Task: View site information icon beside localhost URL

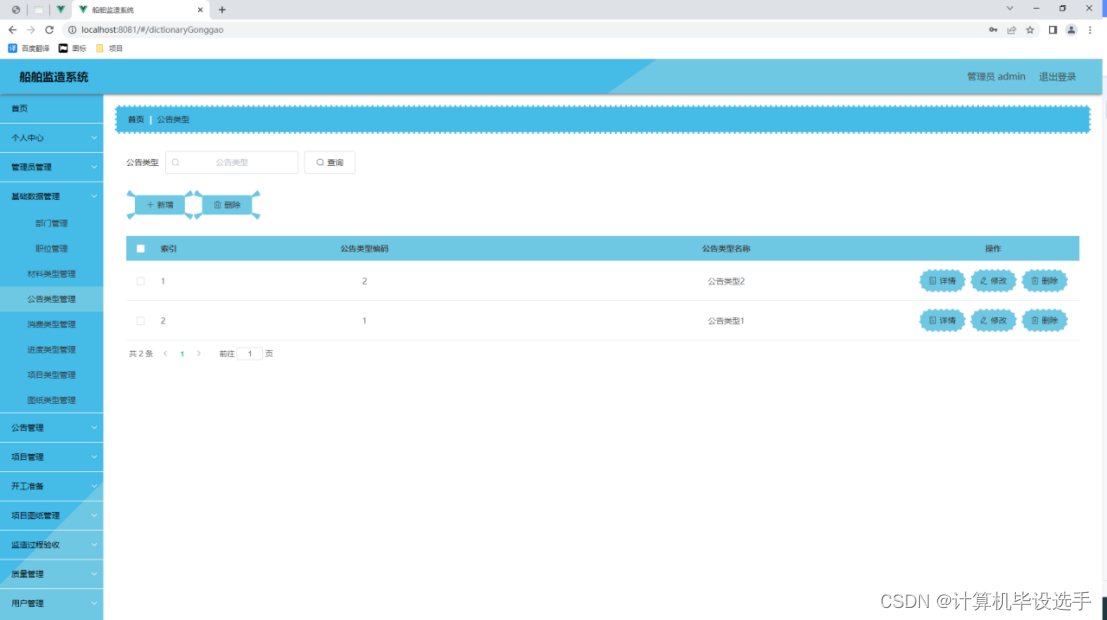Action: (x=72, y=30)
